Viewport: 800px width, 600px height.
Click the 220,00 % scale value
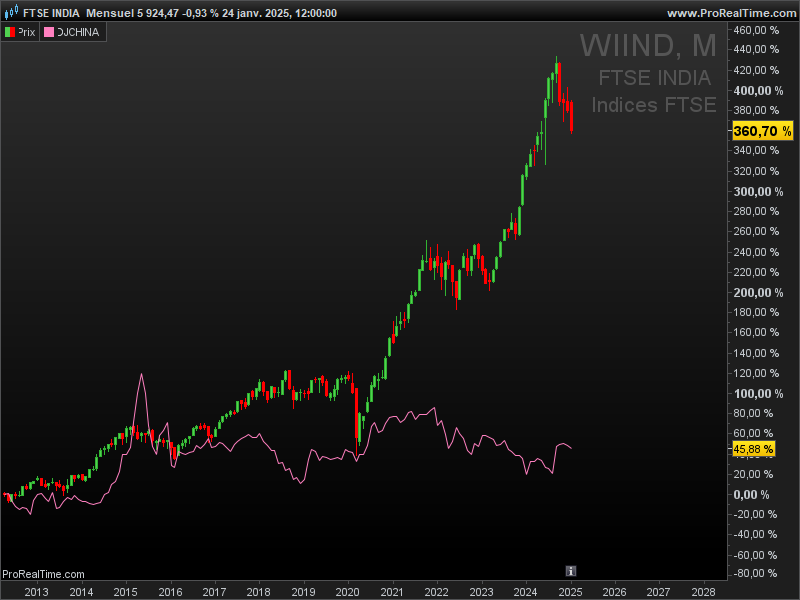(756, 272)
